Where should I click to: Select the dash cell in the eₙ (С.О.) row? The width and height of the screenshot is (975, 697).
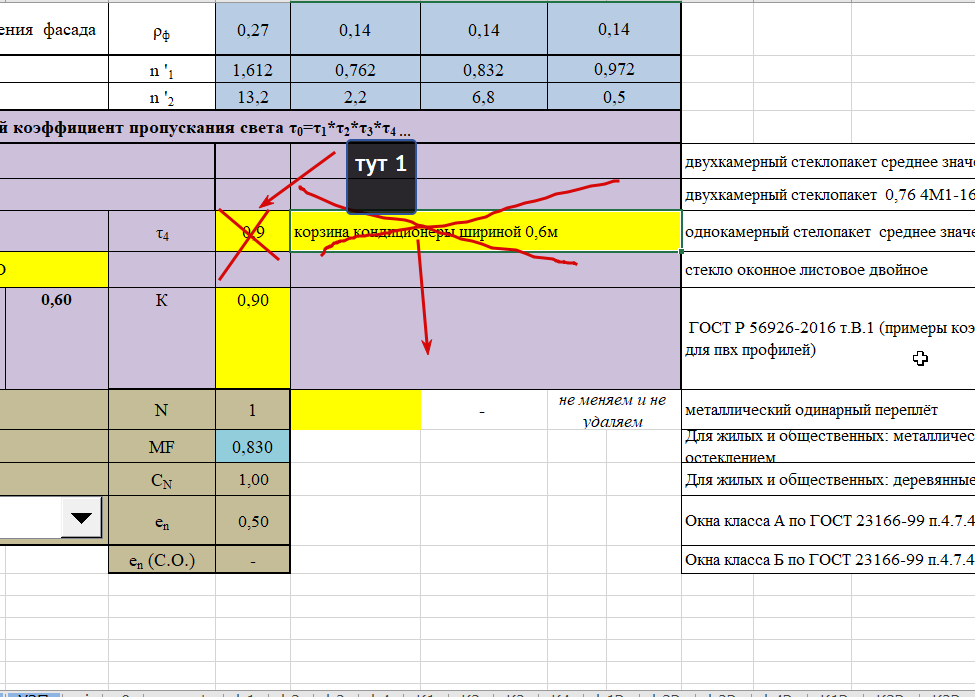click(253, 560)
